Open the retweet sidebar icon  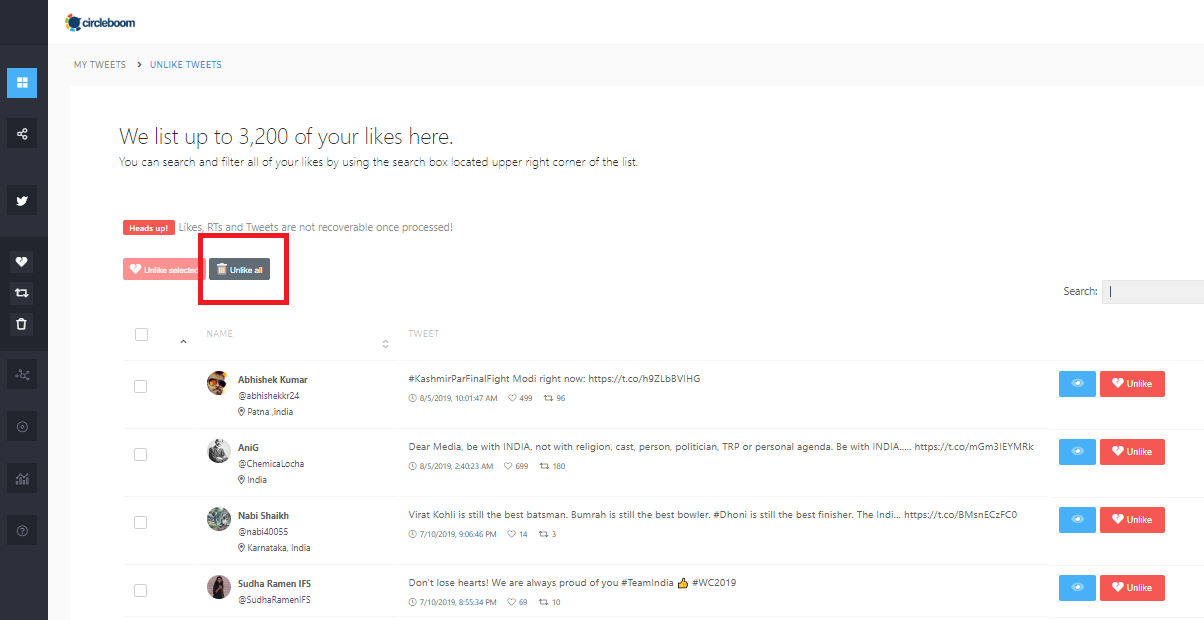(x=22, y=293)
